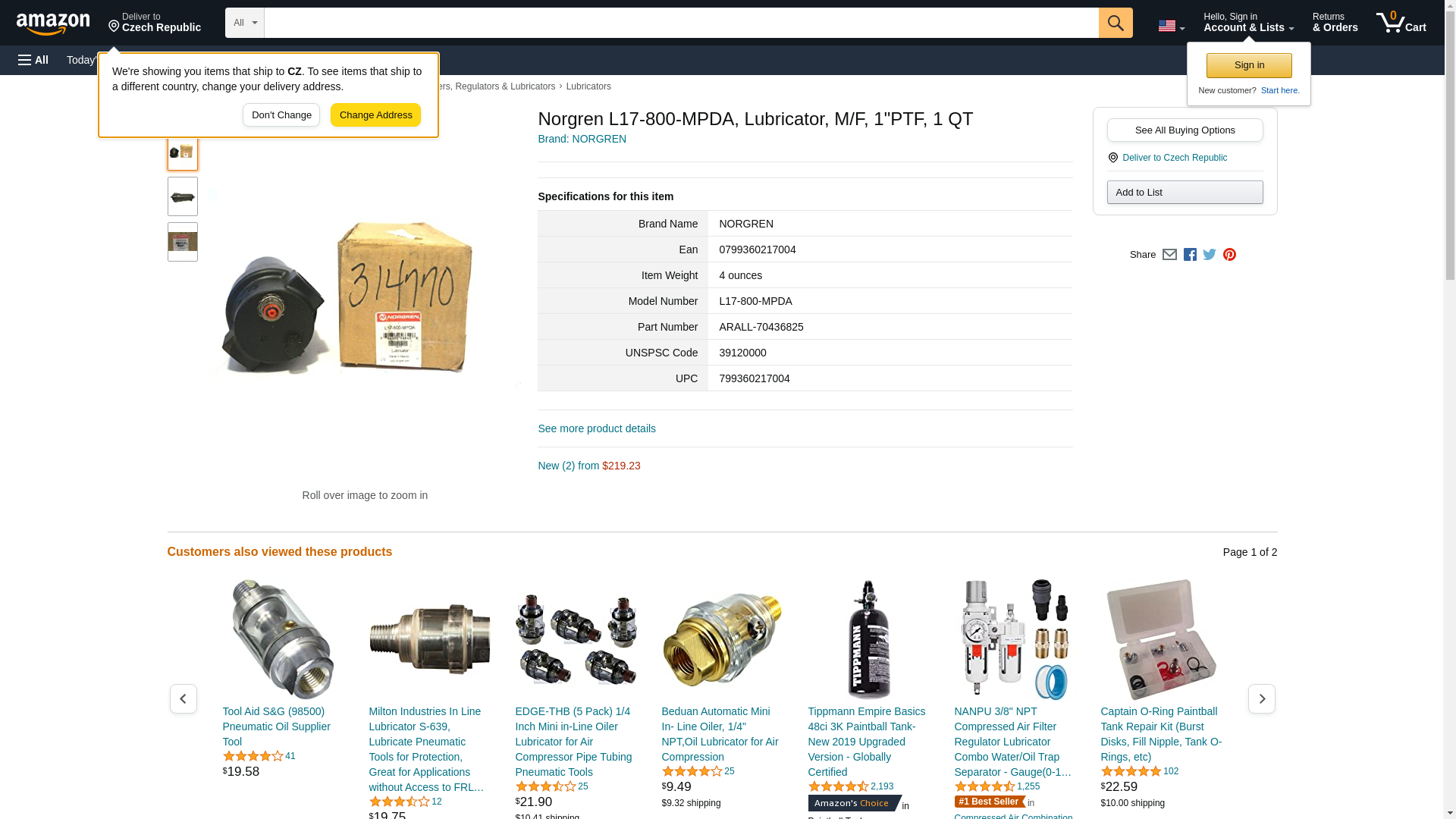Open the language flag dropdown

click(x=1171, y=26)
